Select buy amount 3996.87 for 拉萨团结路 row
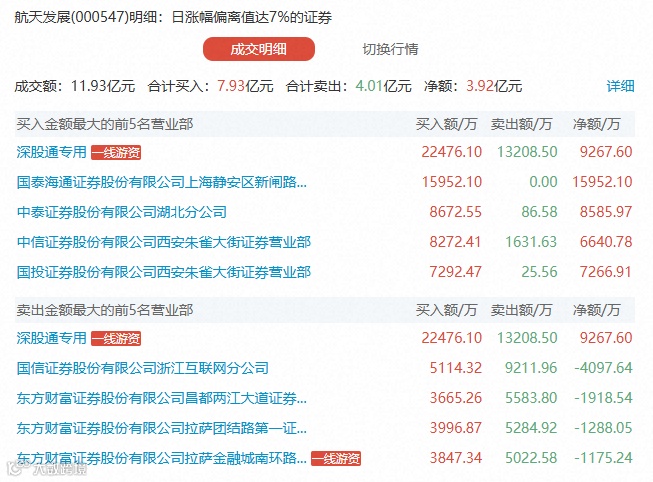The image size is (653, 482). point(456,428)
